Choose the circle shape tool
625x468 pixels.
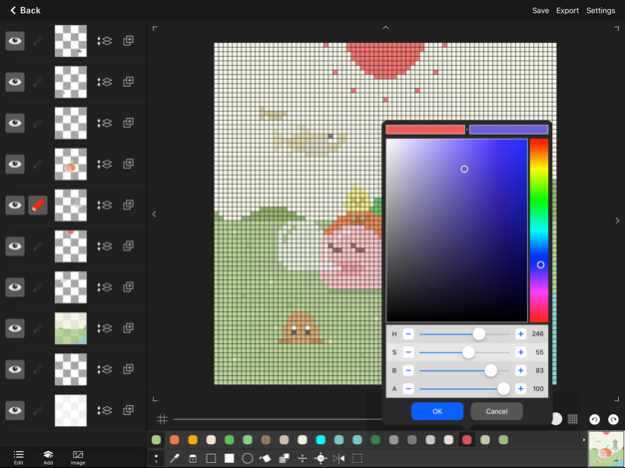click(247, 458)
